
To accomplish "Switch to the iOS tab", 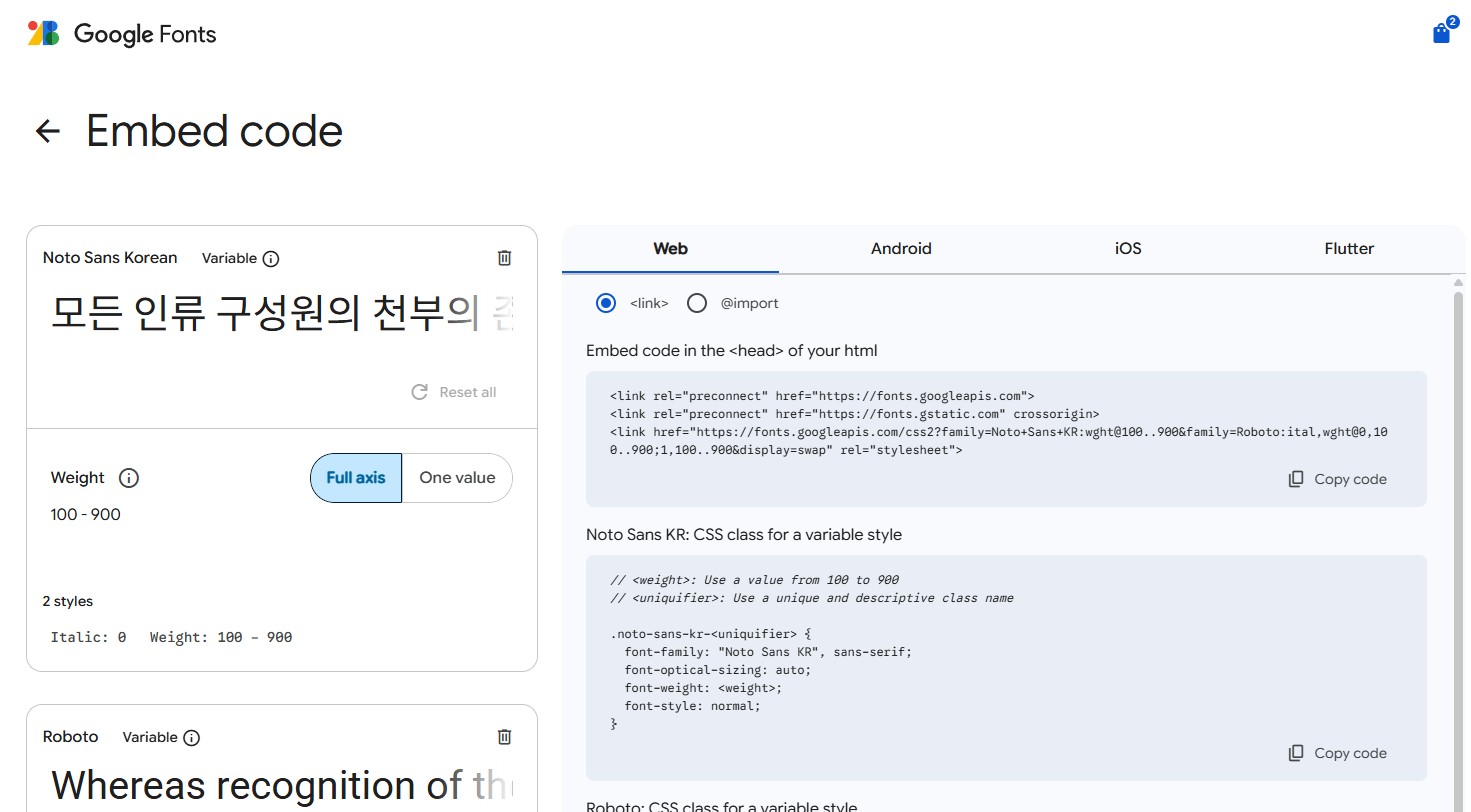I will [x=1128, y=249].
